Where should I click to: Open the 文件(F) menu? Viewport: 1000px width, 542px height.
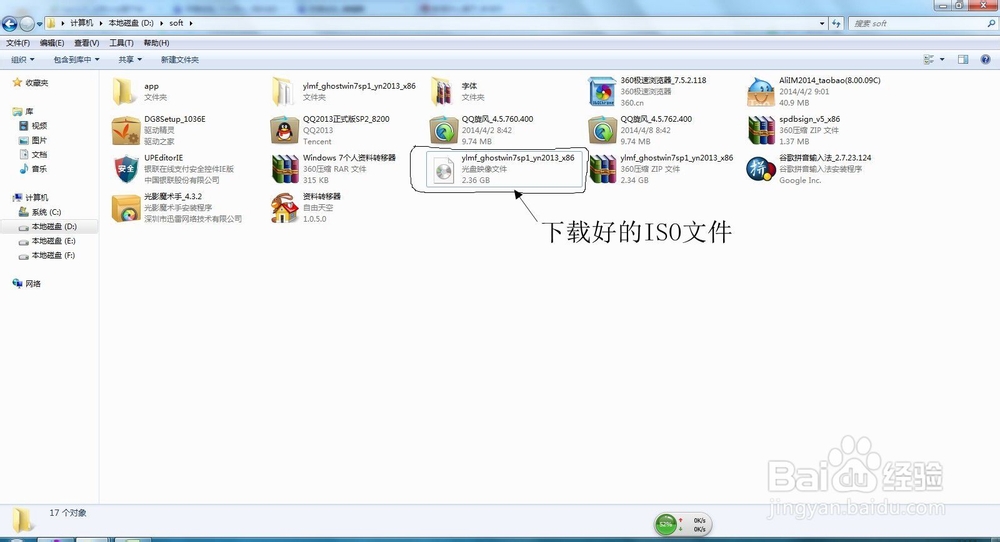(18, 43)
